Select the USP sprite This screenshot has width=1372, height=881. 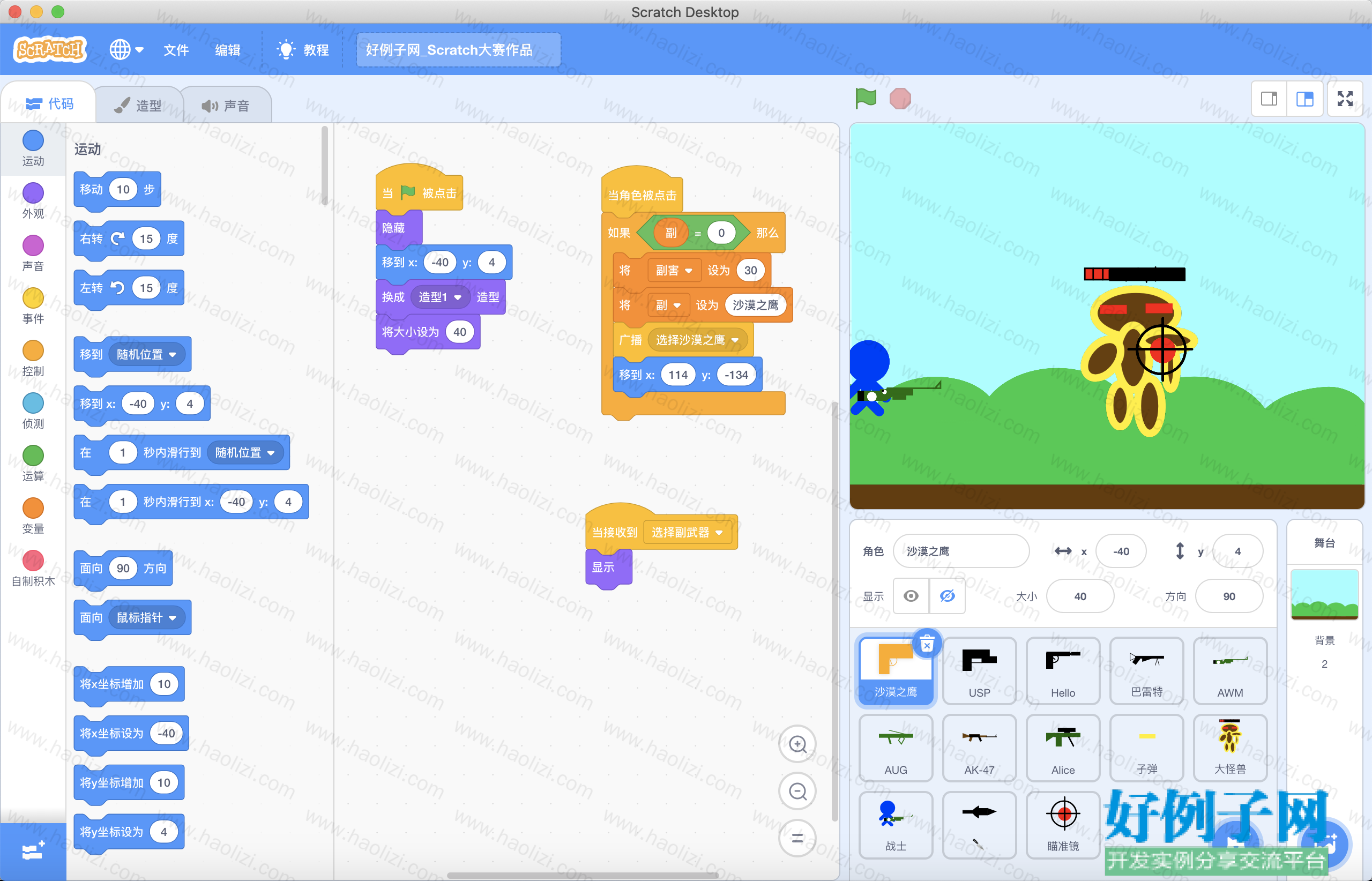click(x=980, y=670)
